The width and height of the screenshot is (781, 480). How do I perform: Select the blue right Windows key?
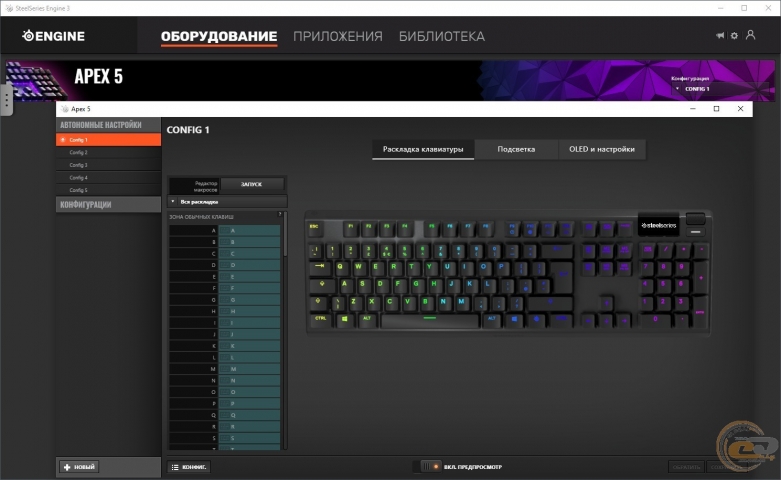[515, 320]
